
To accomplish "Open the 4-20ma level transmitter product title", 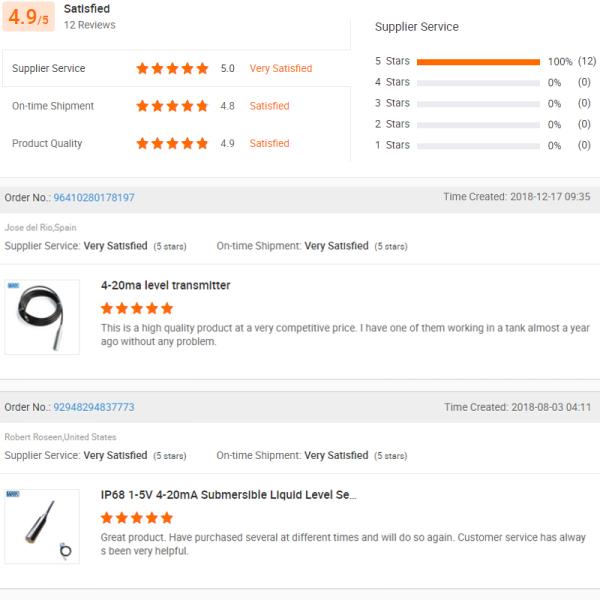I will coord(165,286).
